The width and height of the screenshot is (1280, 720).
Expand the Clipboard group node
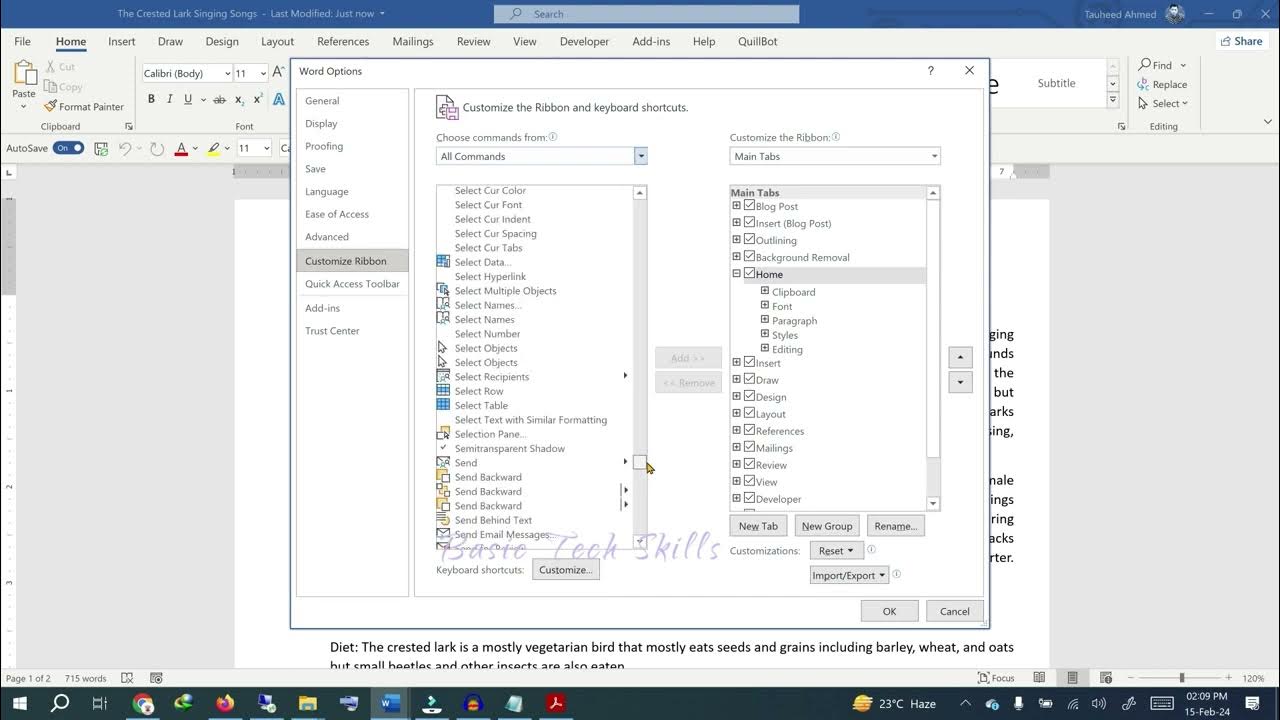[x=765, y=292]
